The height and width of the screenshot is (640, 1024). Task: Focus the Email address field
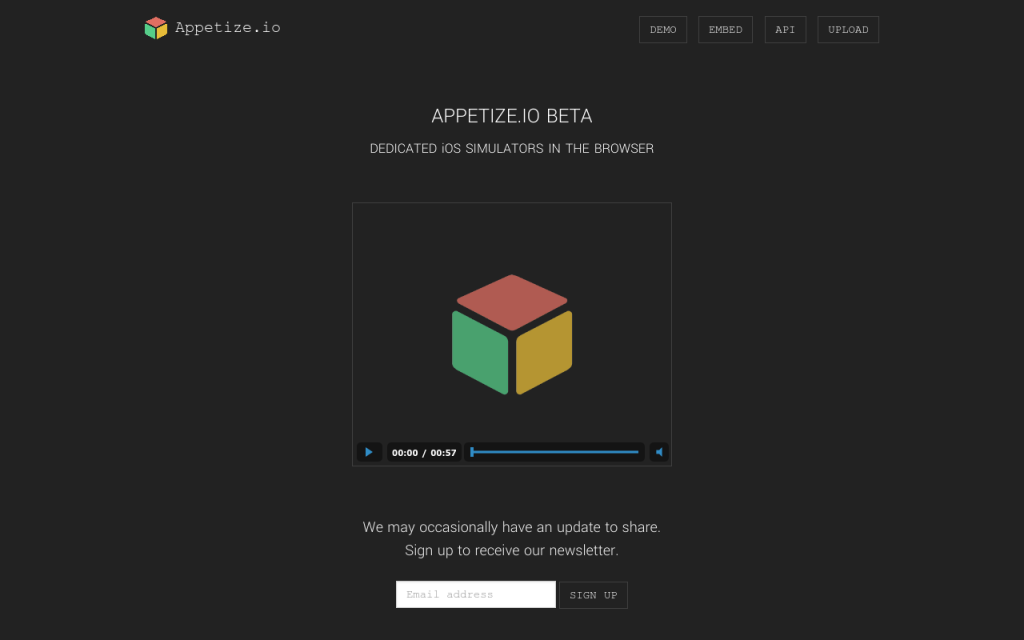coord(475,594)
